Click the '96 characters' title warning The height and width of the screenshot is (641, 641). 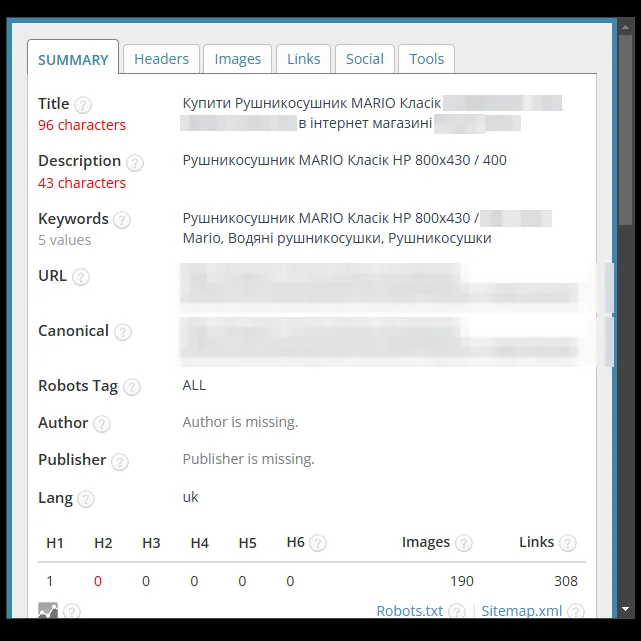(x=82, y=125)
